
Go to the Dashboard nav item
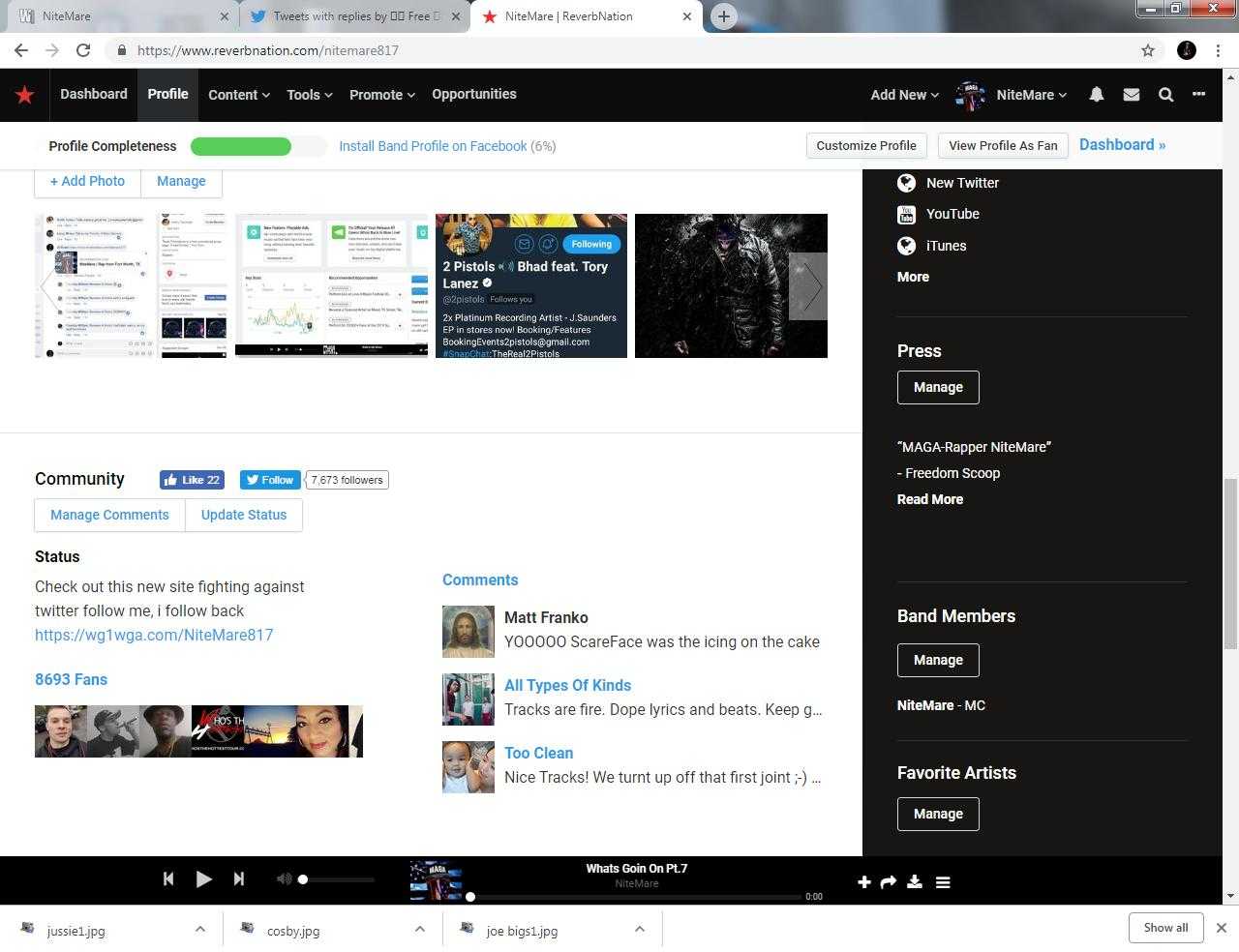[x=94, y=94]
